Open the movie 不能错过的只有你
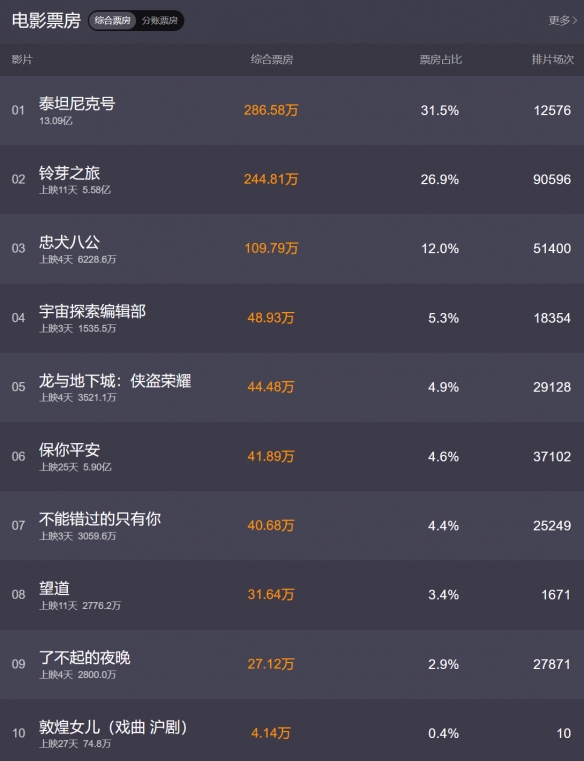Image resolution: width=584 pixels, height=761 pixels. (100, 519)
